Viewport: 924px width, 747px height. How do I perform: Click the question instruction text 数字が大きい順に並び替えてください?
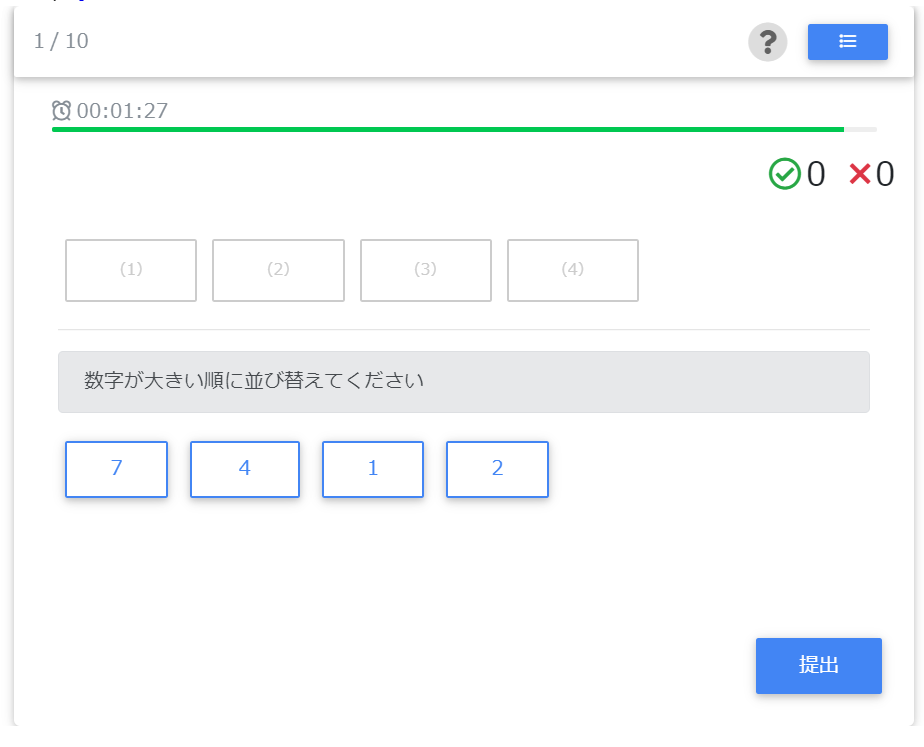[x=254, y=381]
